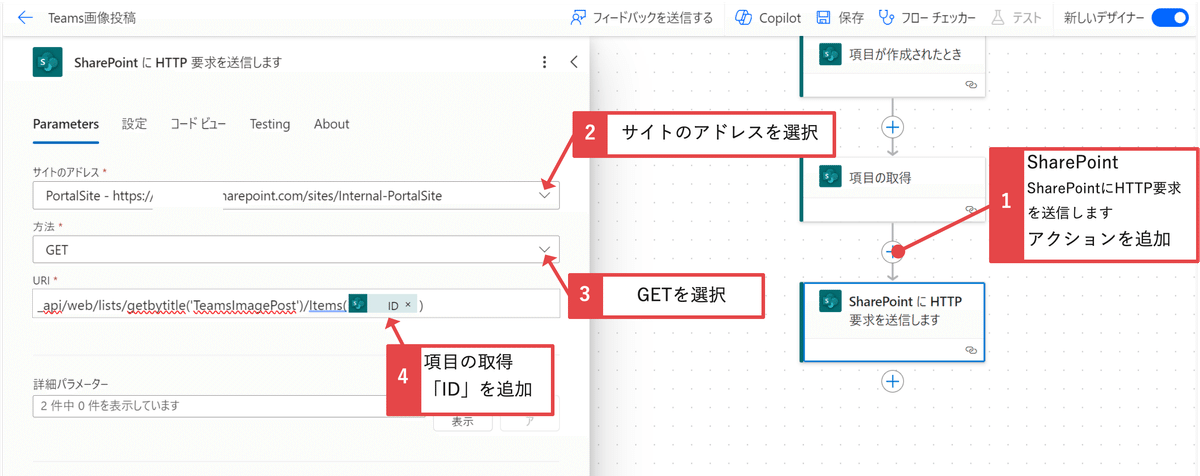The width and height of the screenshot is (1200, 476).
Task: Click the SharePoint icon on the HTTP request card
Action: (x=830, y=301)
